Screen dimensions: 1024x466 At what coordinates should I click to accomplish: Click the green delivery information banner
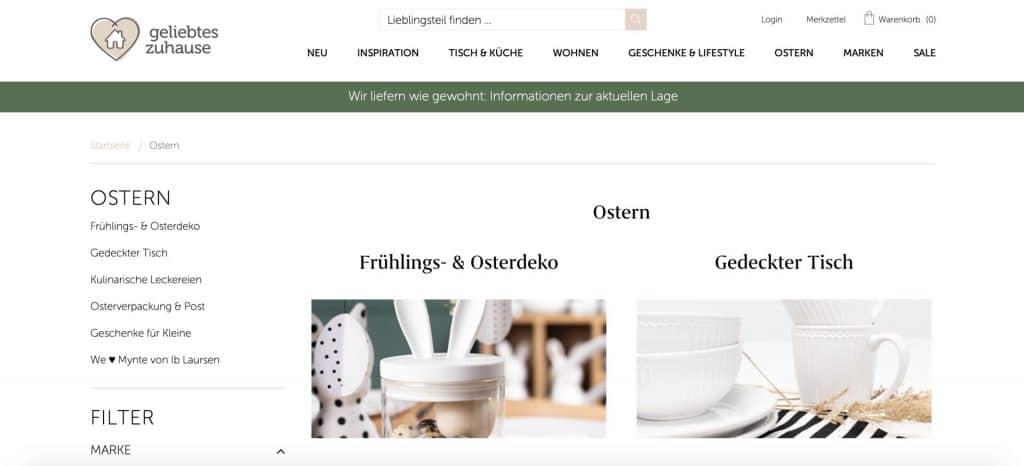[x=512, y=97]
